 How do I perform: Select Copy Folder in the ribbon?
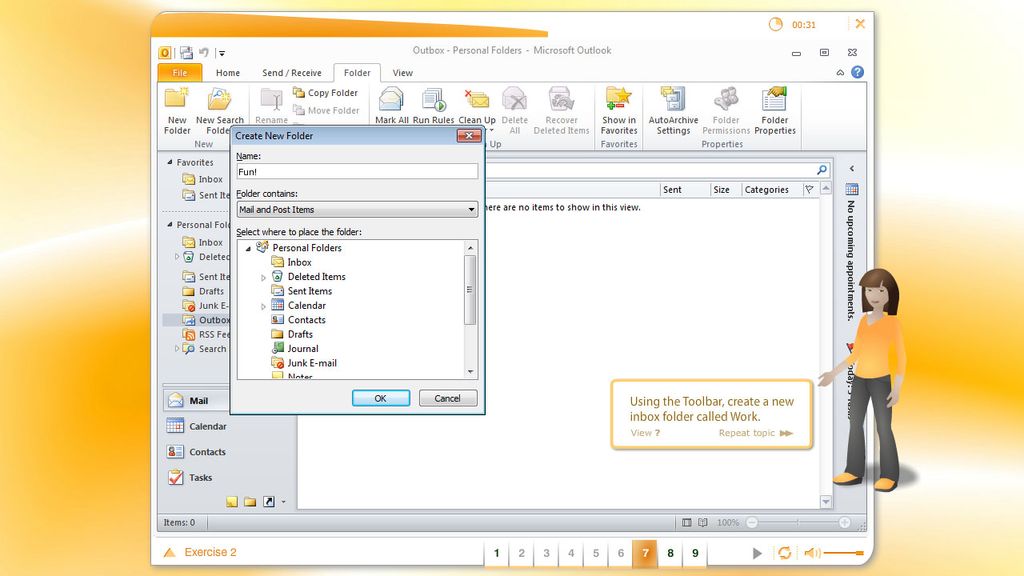(325, 93)
